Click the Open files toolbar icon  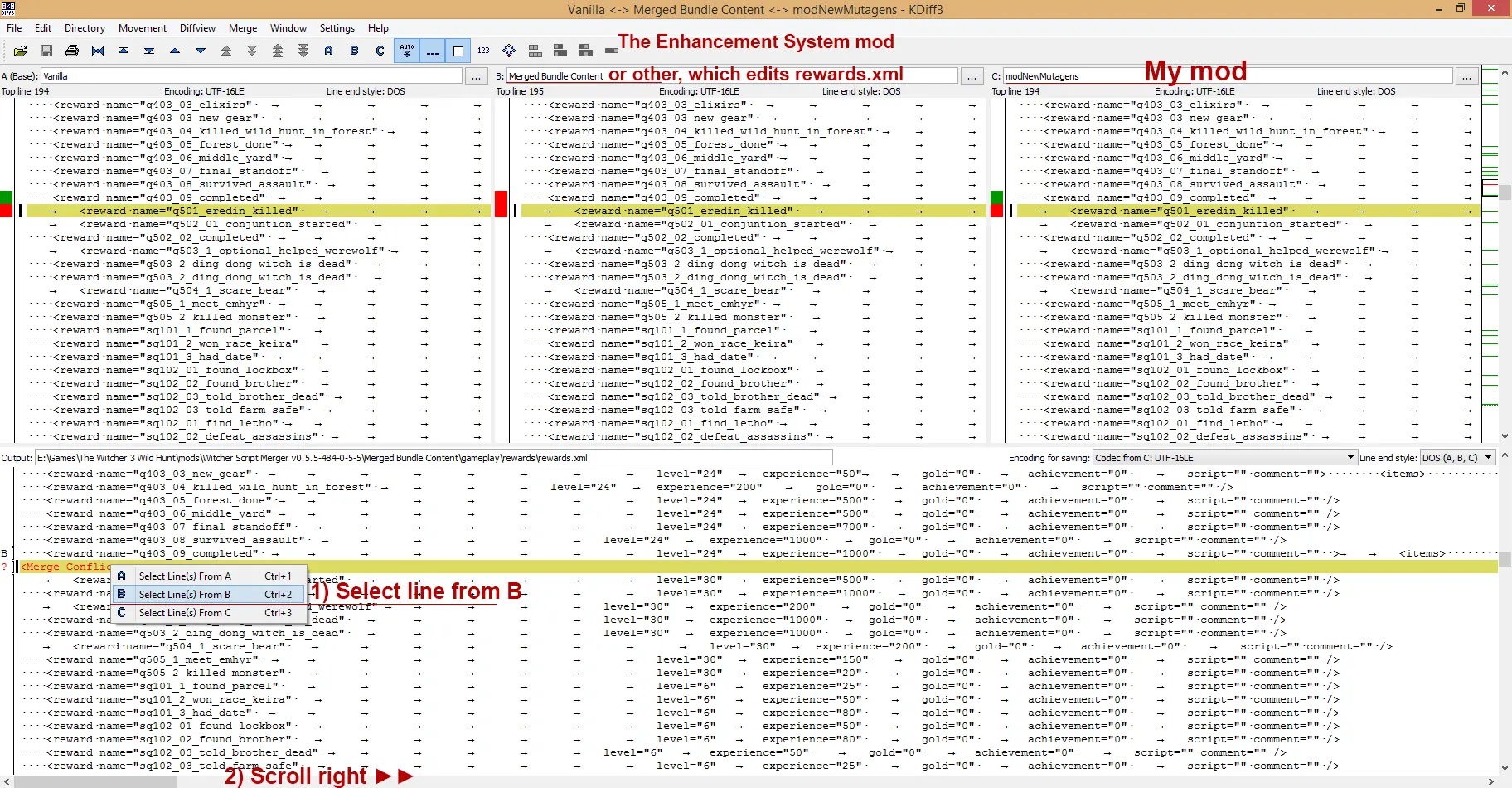coord(21,51)
